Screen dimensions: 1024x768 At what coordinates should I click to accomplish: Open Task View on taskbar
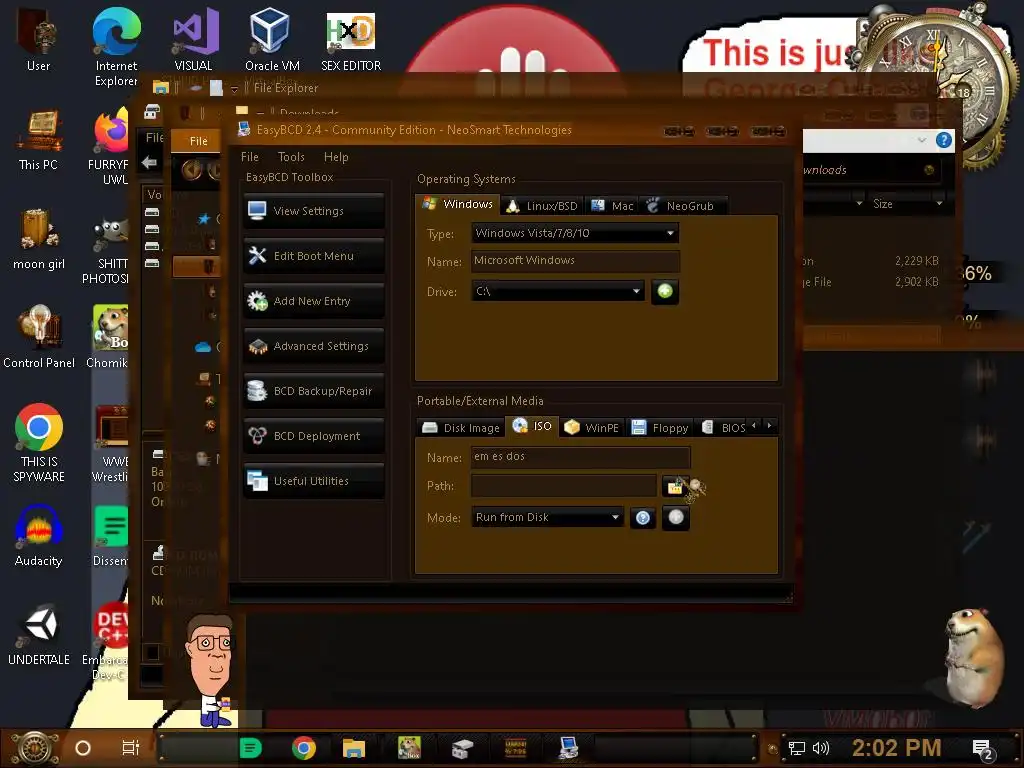tap(131, 748)
